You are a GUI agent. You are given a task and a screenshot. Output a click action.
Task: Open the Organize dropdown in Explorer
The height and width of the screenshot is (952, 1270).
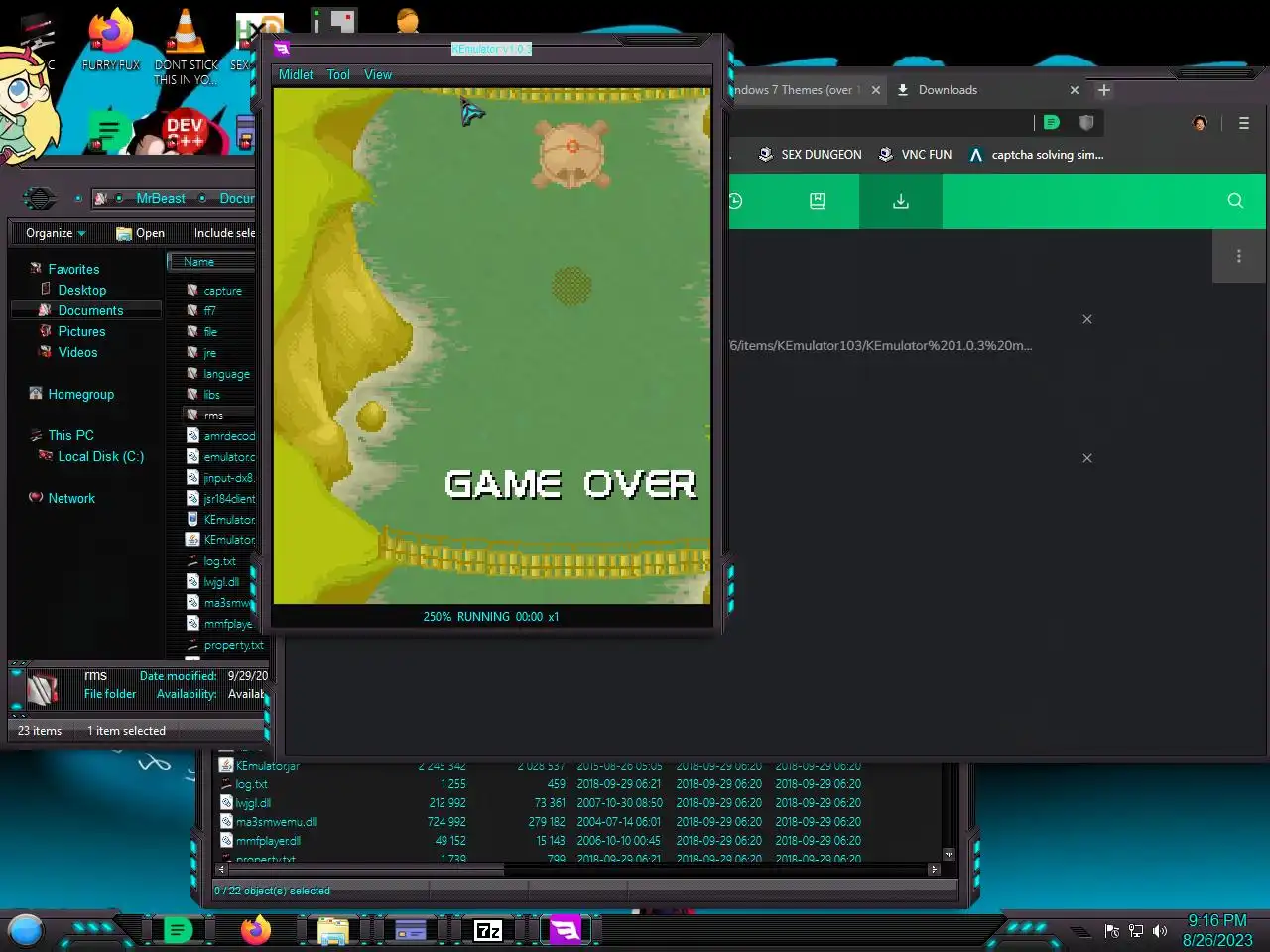(x=56, y=233)
